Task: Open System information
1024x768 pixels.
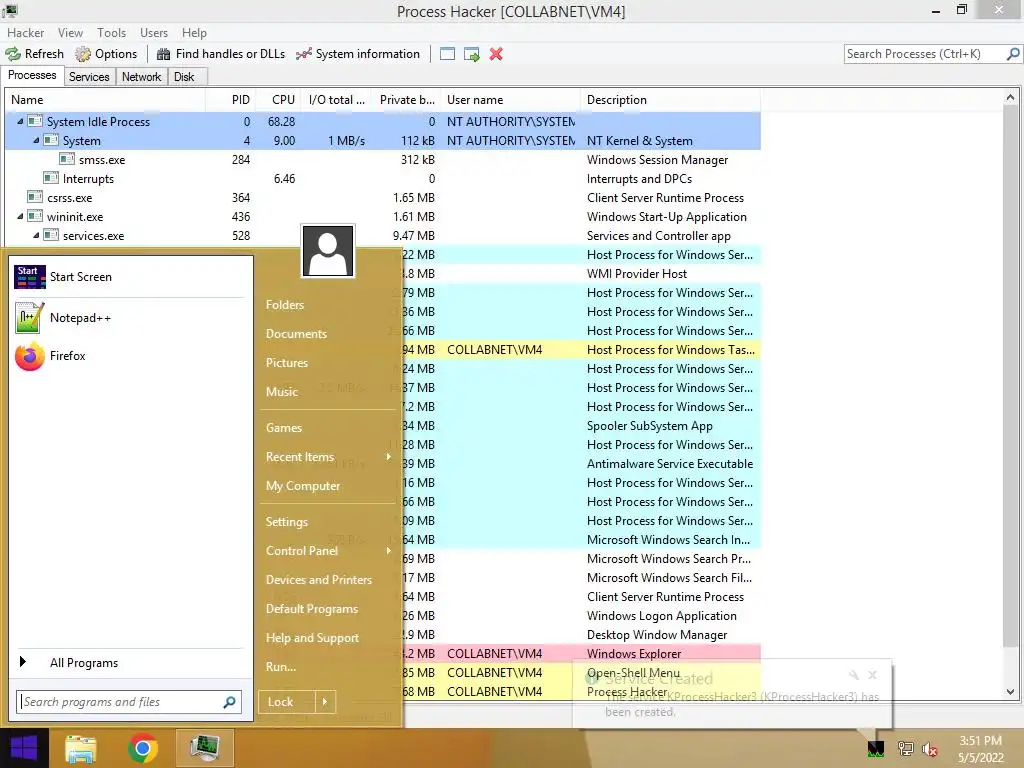Action: (x=358, y=54)
